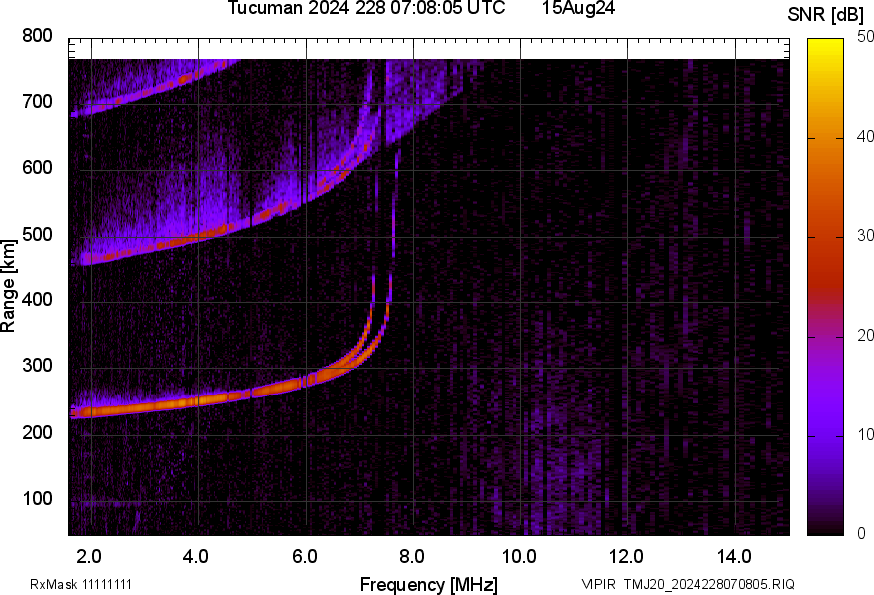Viewport: 874px width, 595px height.
Task: Click the 'Frequency [MHz]' axis label
Action: click(429, 585)
